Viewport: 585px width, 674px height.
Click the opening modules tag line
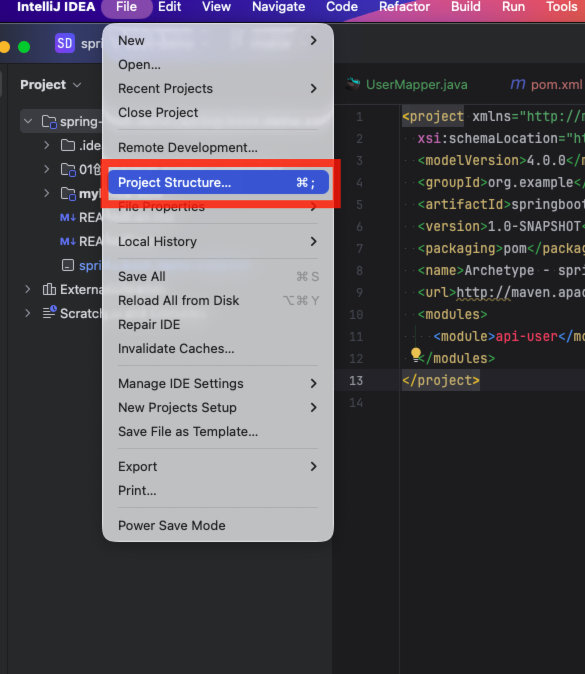point(452,314)
